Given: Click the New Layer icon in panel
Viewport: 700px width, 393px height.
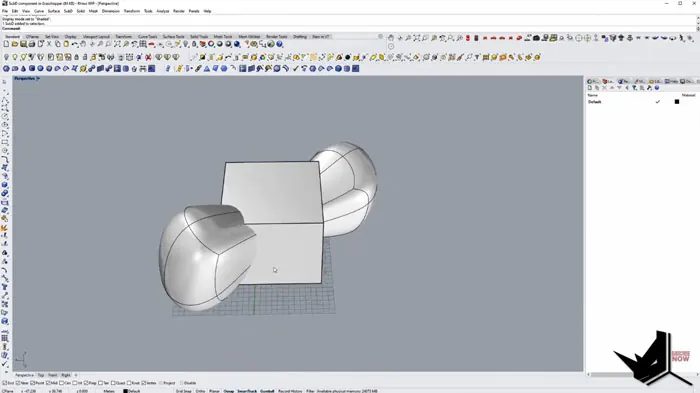Looking at the screenshot, I should point(590,88).
